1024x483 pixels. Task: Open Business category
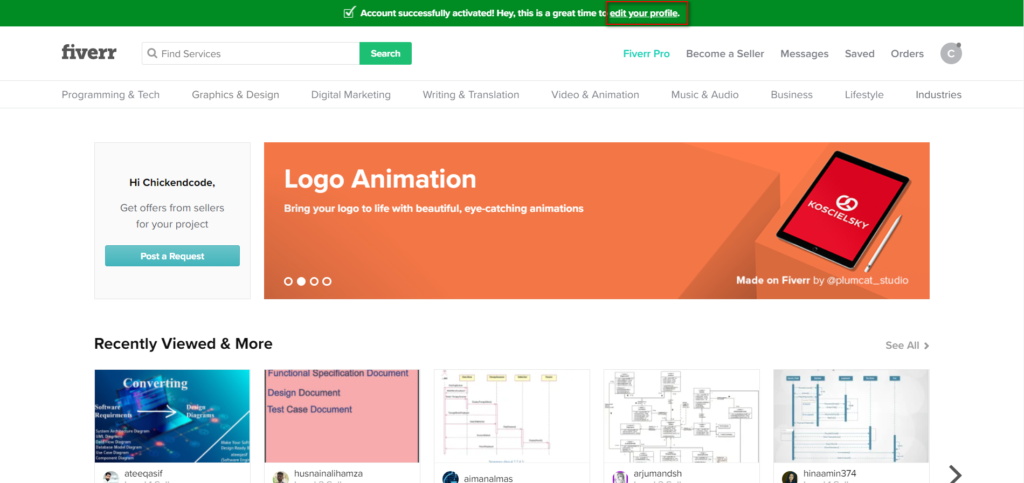[792, 95]
